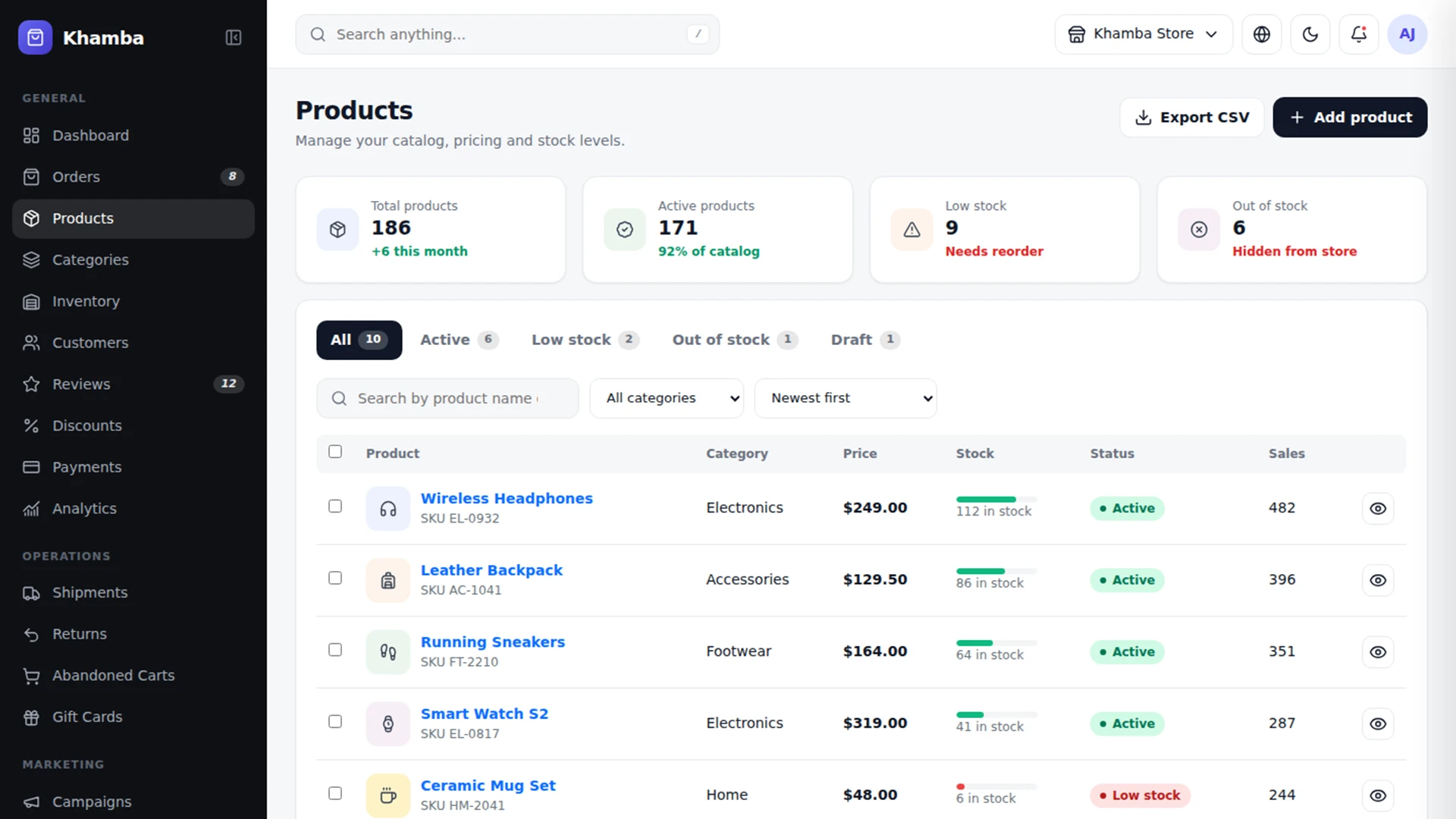Click the Low stock warning triangle icon
Screen dimensions: 1456x819
point(912,229)
